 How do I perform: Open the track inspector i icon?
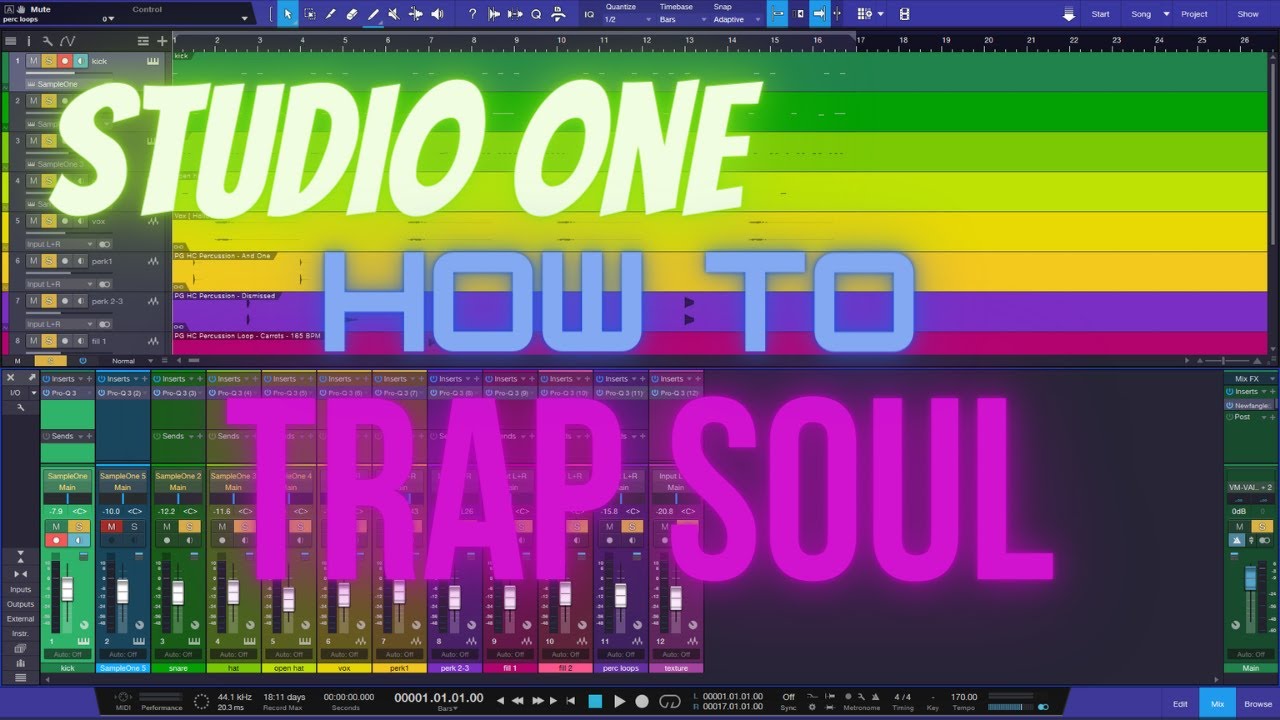28,41
